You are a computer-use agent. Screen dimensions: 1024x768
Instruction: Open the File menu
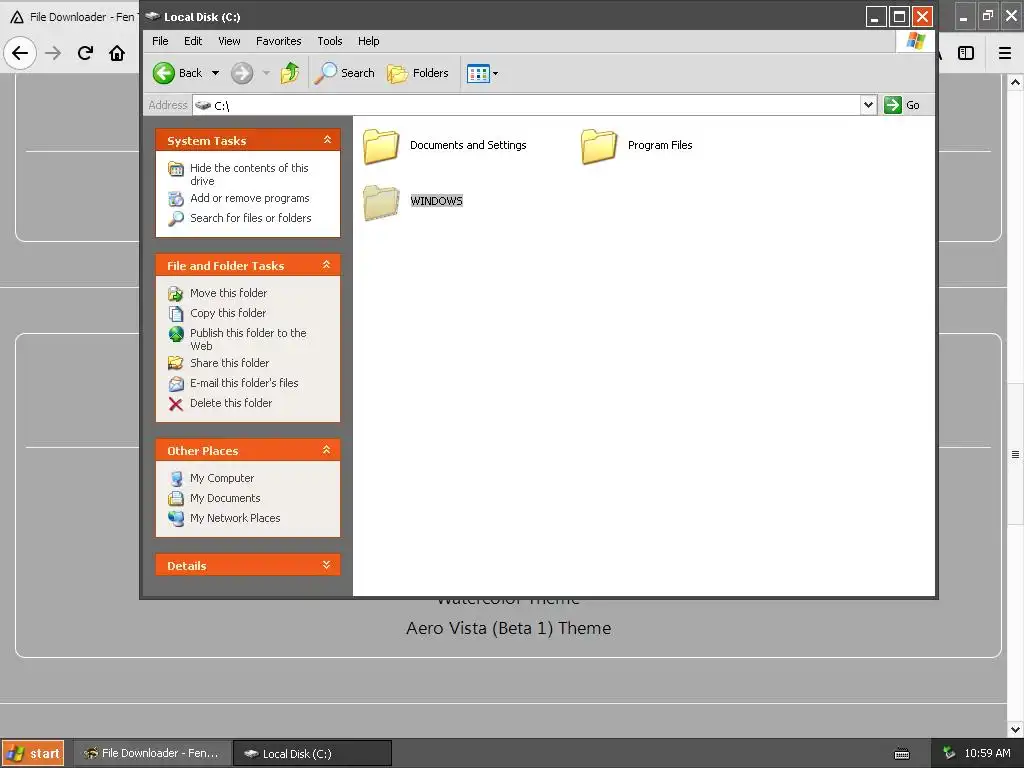pyautogui.click(x=160, y=41)
